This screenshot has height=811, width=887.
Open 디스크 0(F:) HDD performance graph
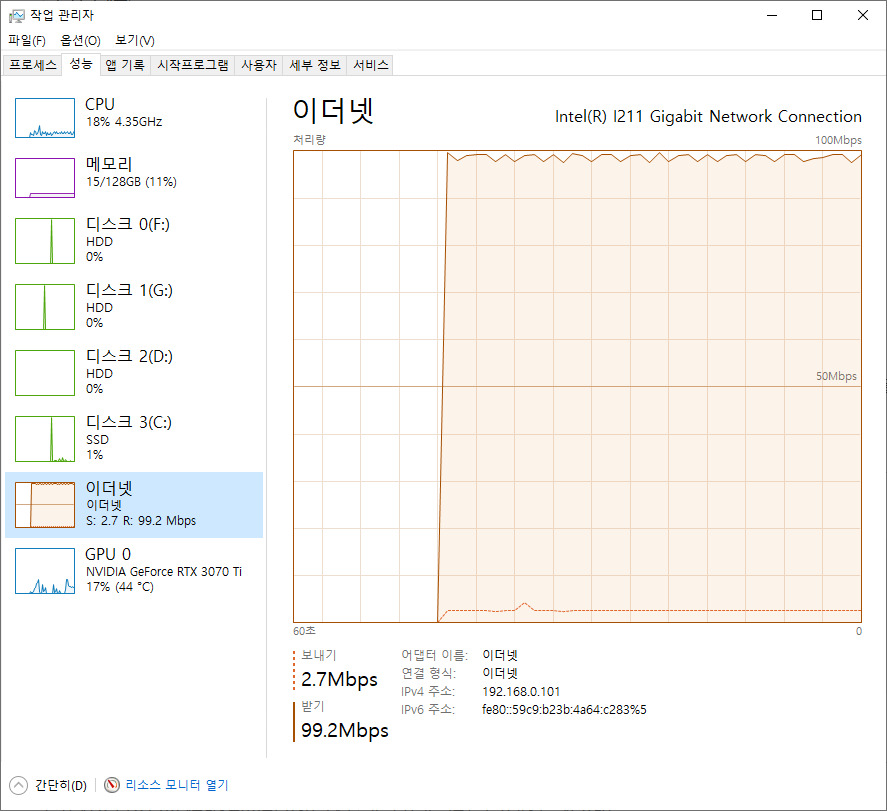click(x=45, y=241)
